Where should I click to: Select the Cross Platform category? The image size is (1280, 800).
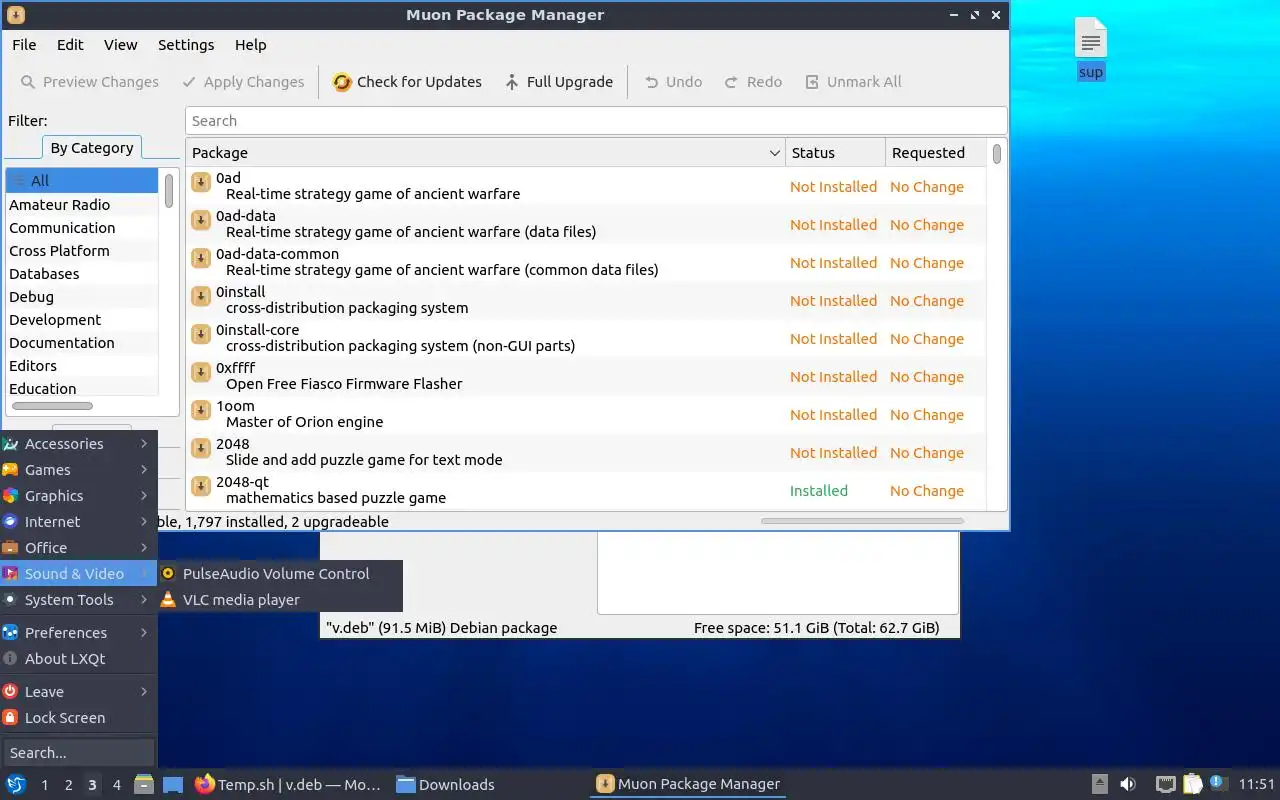coord(82,251)
